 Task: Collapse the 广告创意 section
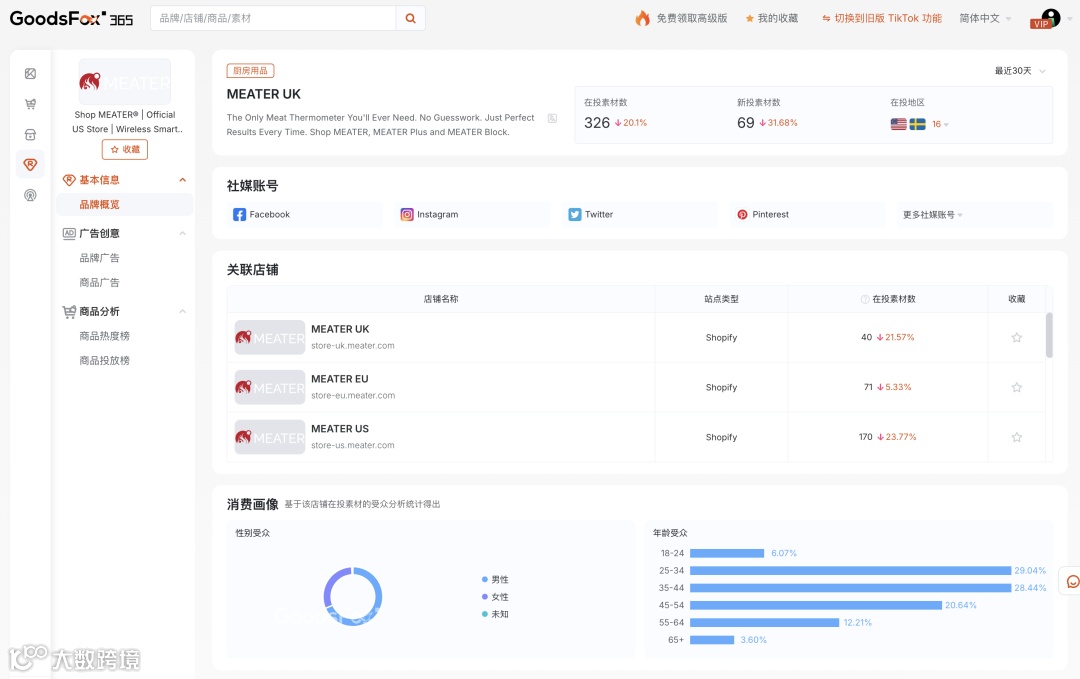coord(183,233)
